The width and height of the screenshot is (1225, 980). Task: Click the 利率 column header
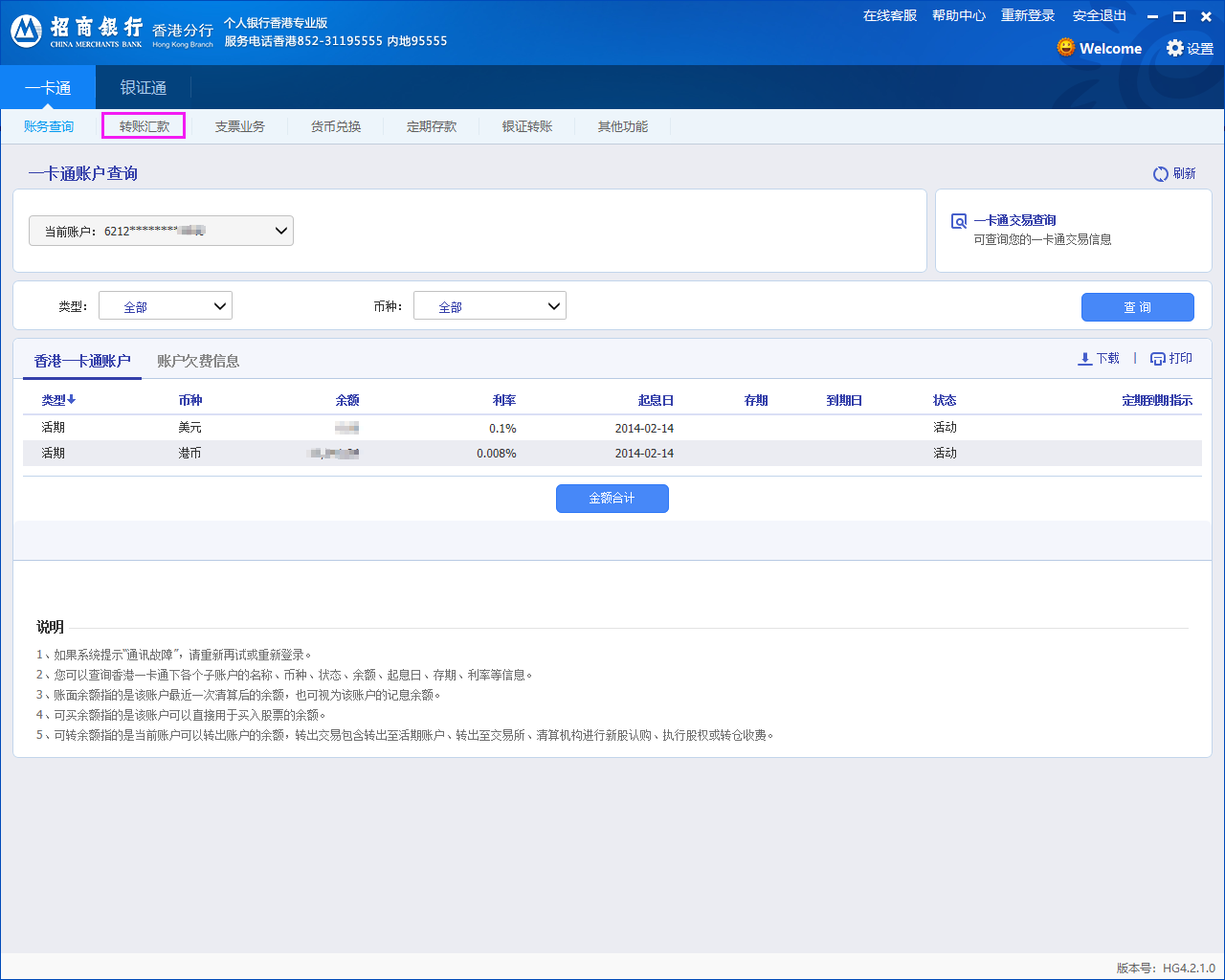(x=504, y=400)
